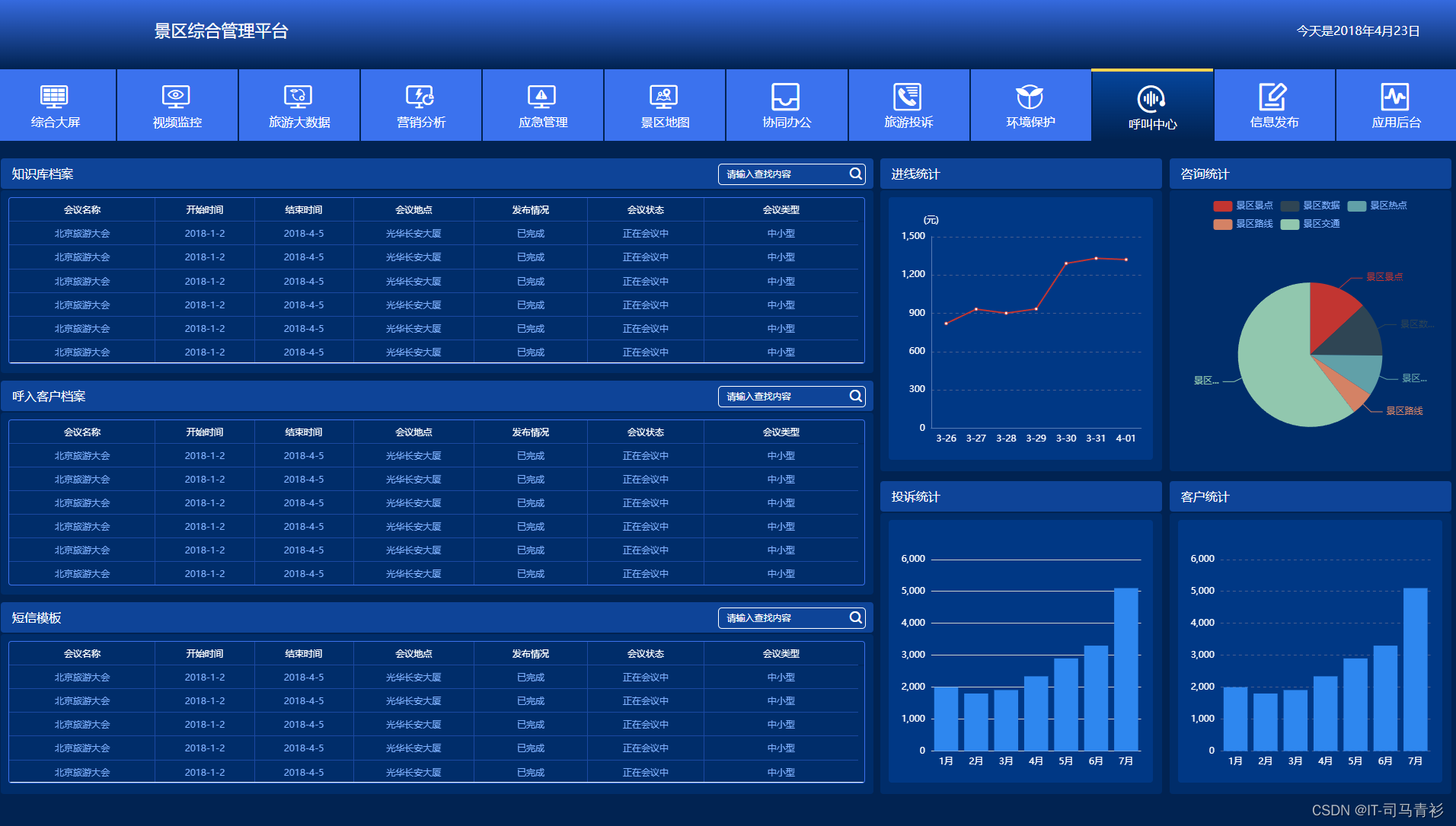Open the 景区地图 map icon
The width and height of the screenshot is (1456, 826).
click(x=664, y=105)
